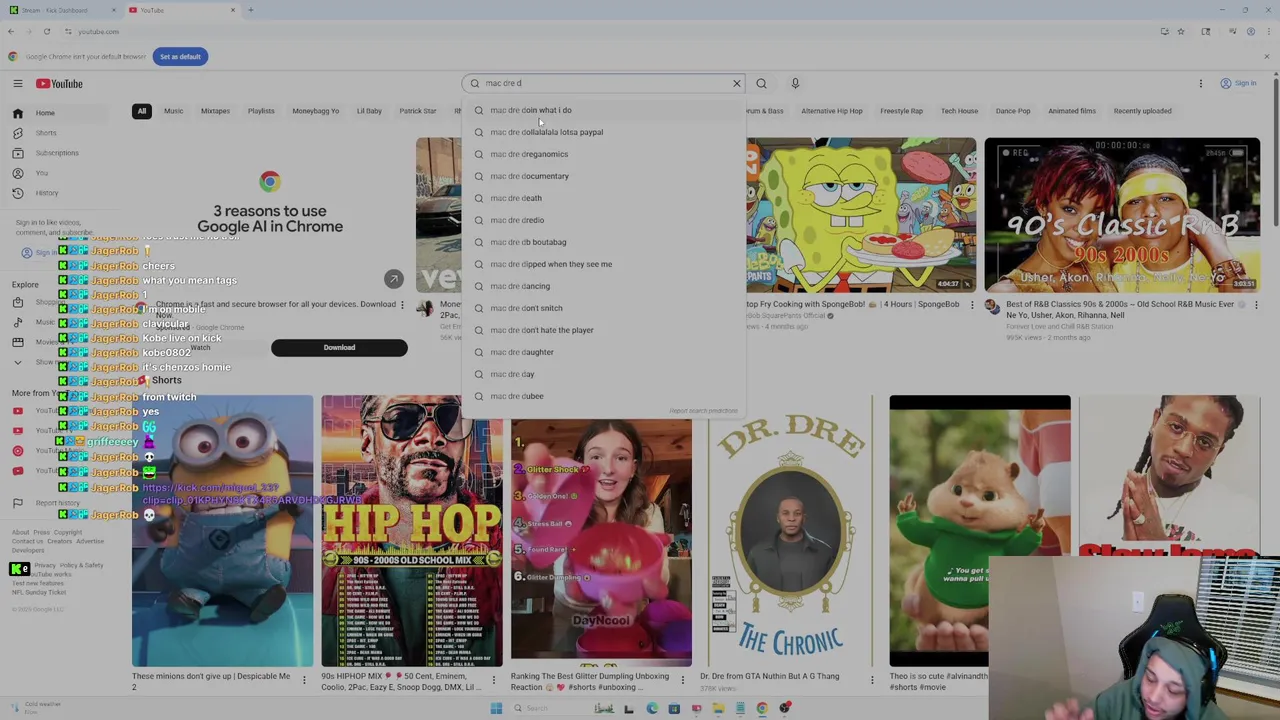This screenshot has width=1280, height=720.
Task: Click the Sign in button
Action: 1239,84
